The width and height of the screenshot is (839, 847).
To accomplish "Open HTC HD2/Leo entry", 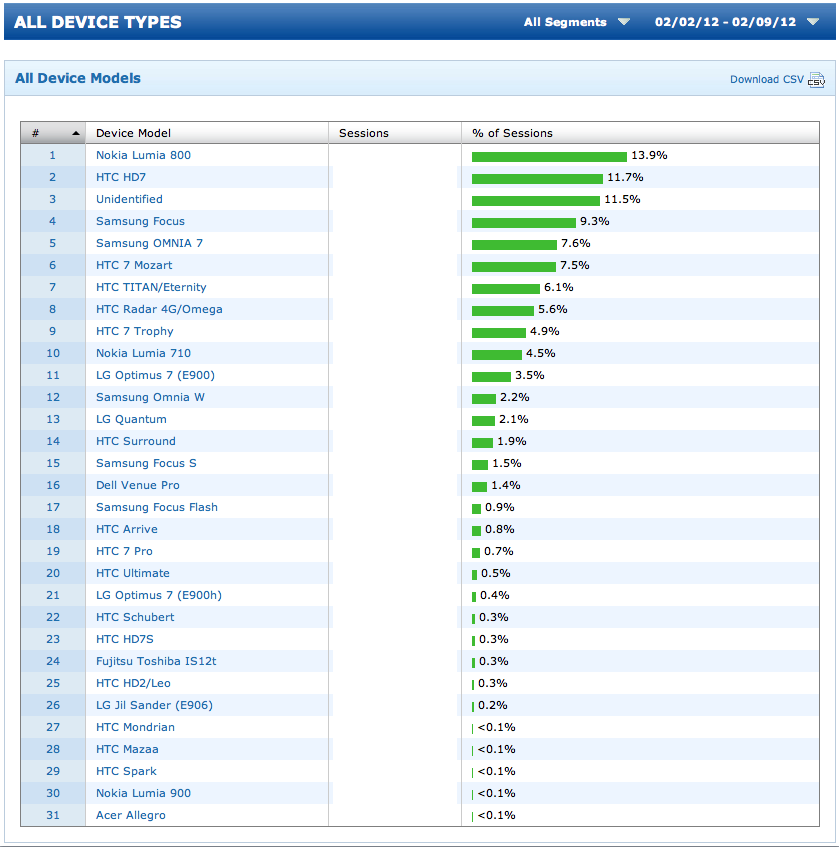I will point(133,683).
